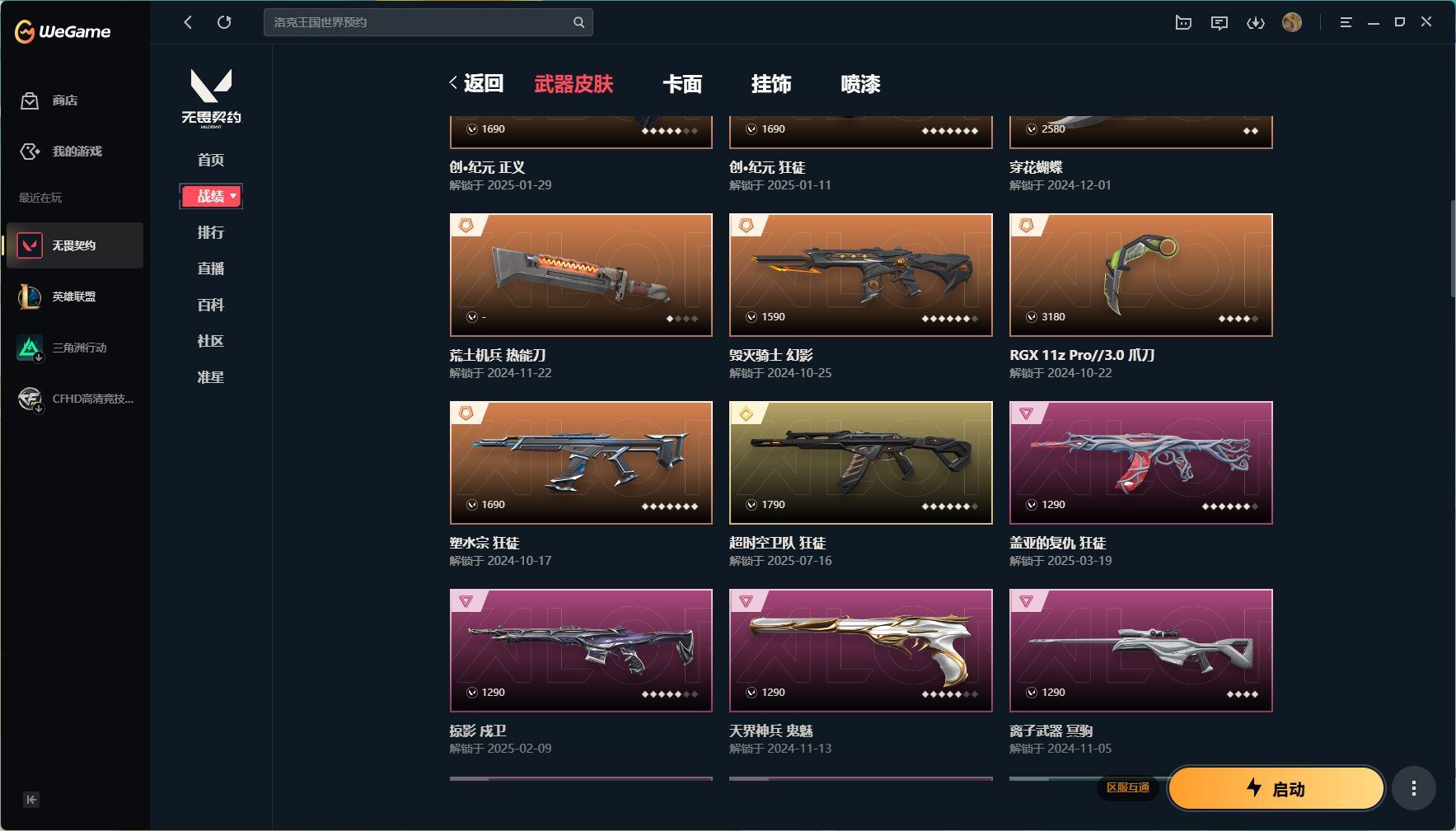Switch to the 卡面 tab
Screen dimensions: 1456x831
(682, 84)
